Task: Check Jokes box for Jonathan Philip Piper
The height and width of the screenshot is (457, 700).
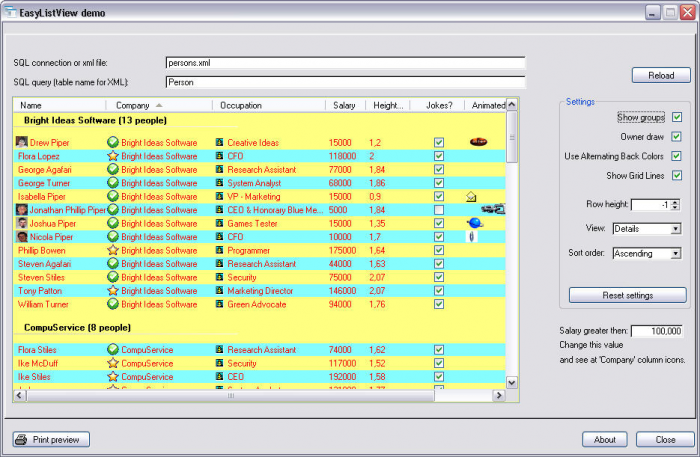Action: (439, 210)
